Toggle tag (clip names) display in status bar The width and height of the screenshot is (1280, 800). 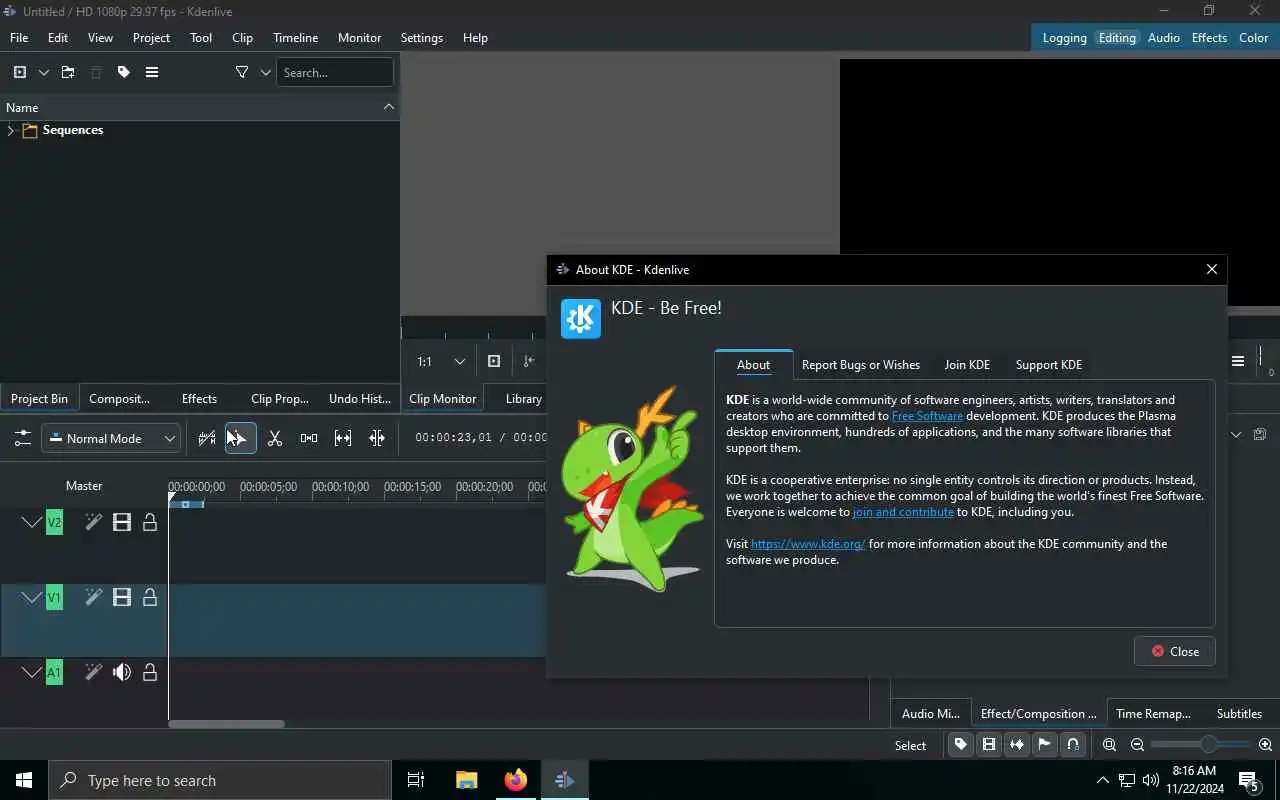coord(961,744)
